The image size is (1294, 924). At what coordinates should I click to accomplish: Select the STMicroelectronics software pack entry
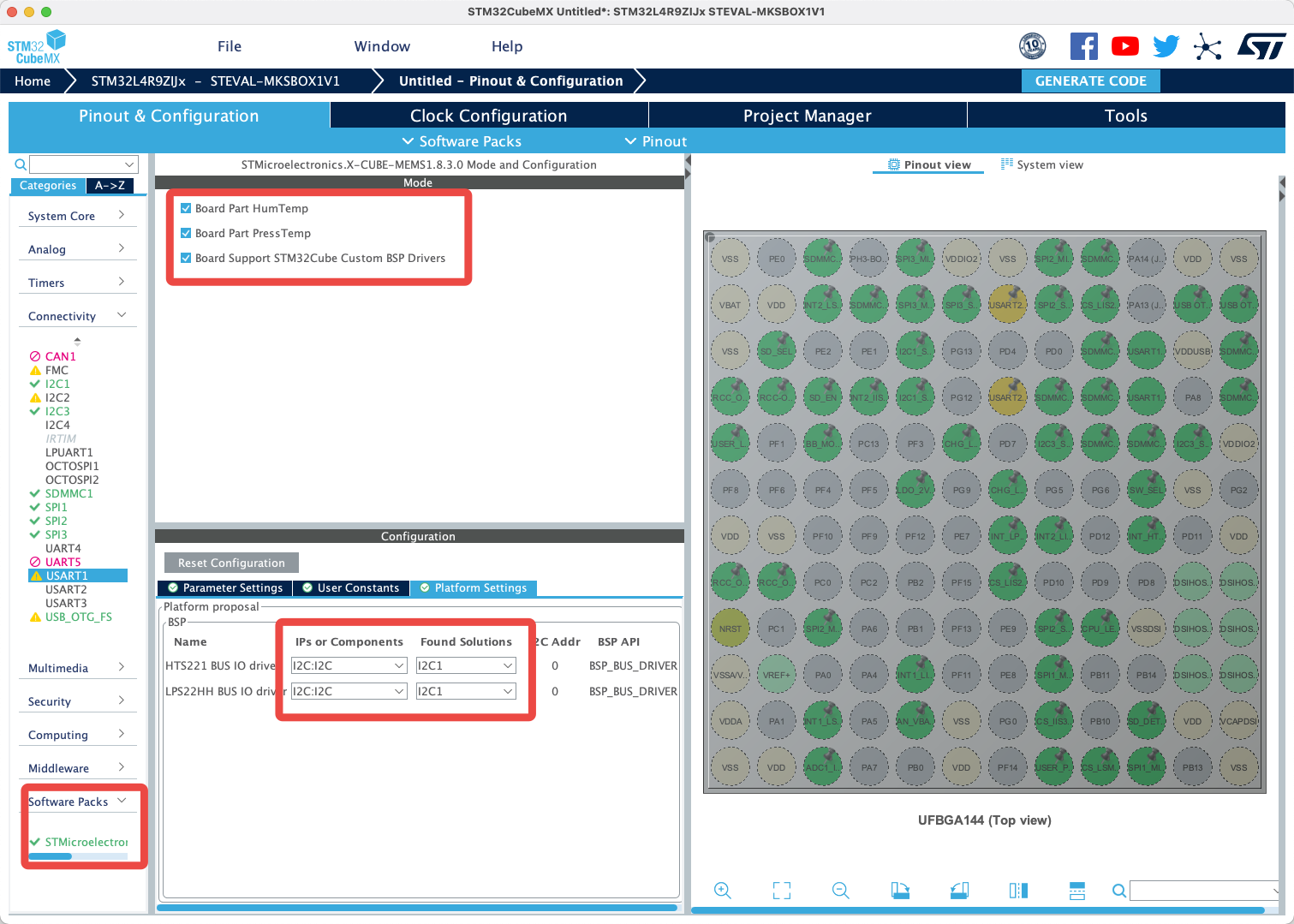click(x=78, y=842)
